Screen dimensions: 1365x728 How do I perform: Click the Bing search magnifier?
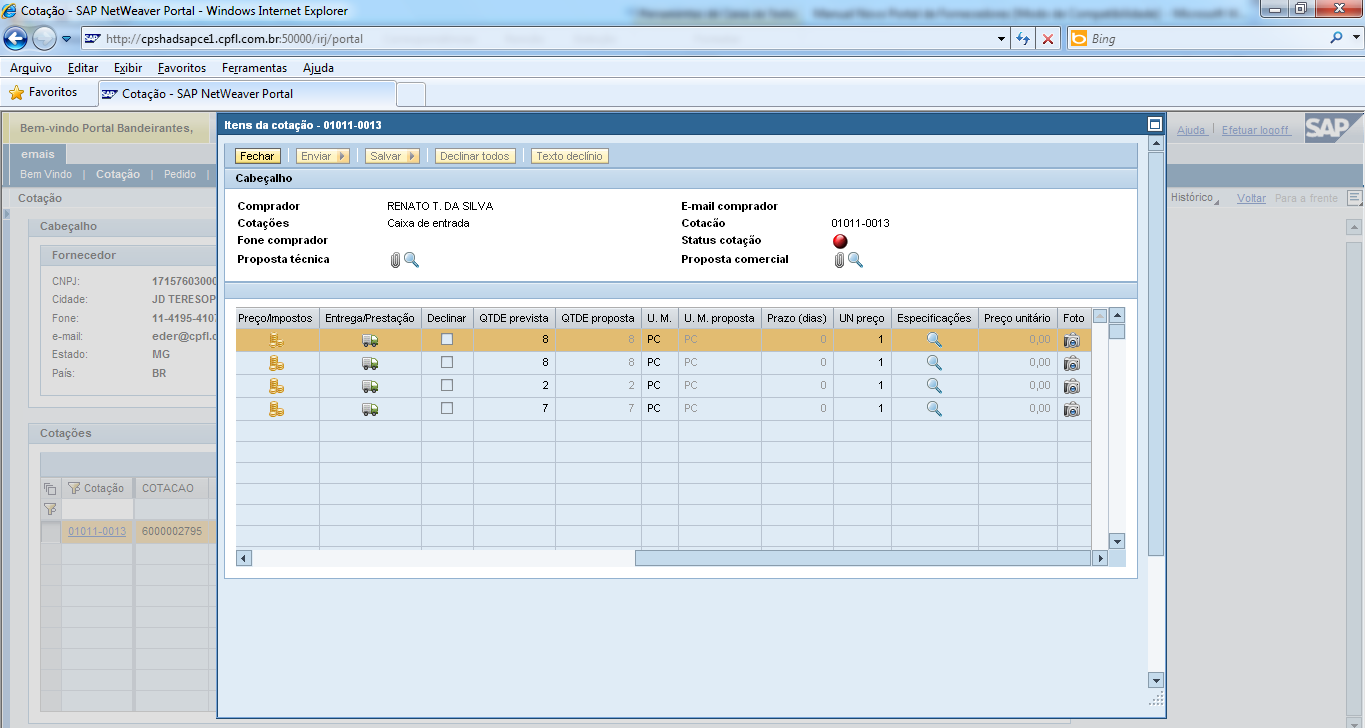coord(1337,39)
